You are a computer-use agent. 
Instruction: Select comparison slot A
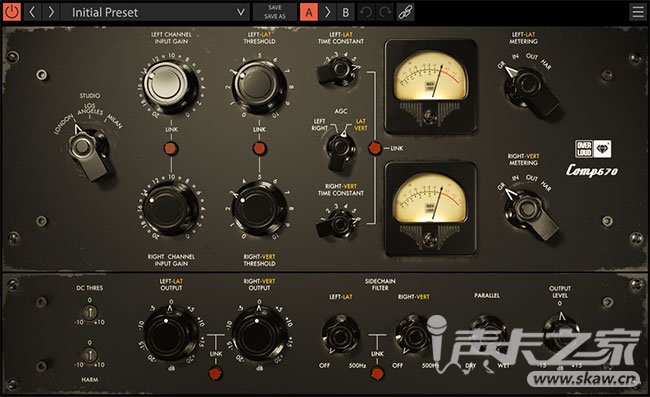pos(309,12)
